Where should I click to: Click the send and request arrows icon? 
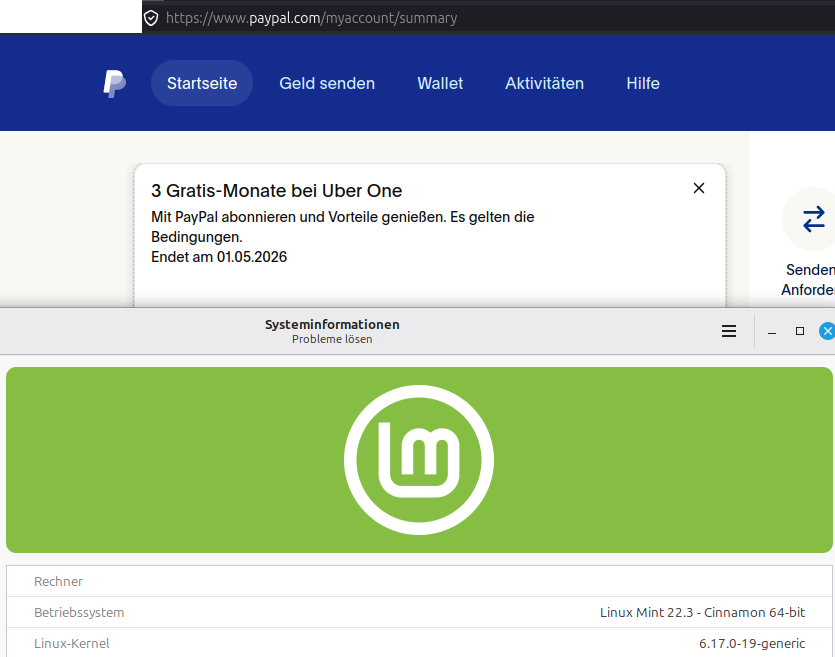813,219
